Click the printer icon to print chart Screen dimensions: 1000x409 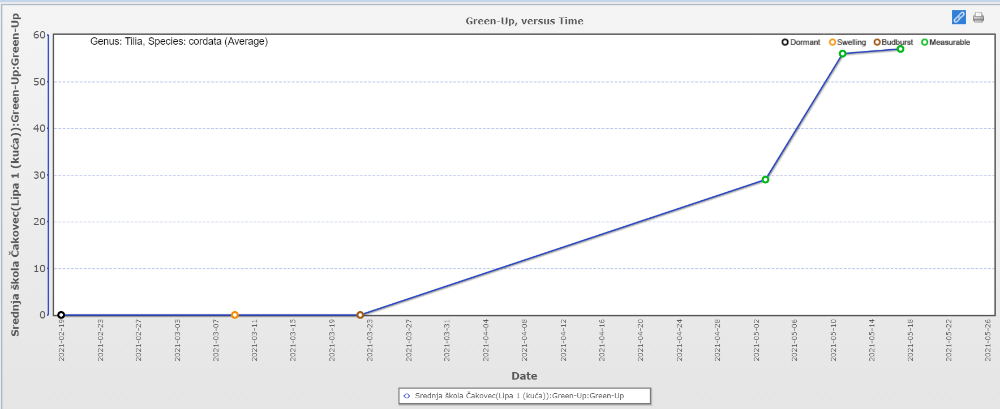[978, 17]
